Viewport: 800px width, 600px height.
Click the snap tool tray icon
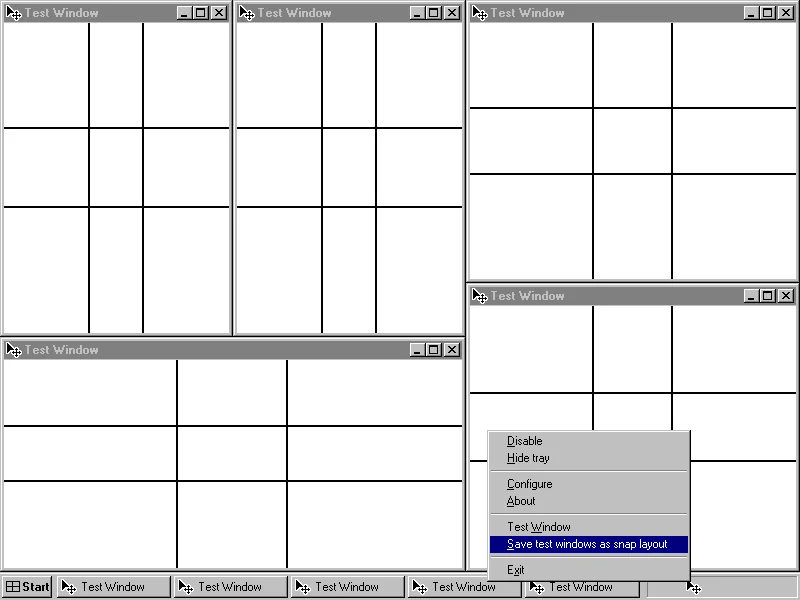click(x=694, y=587)
